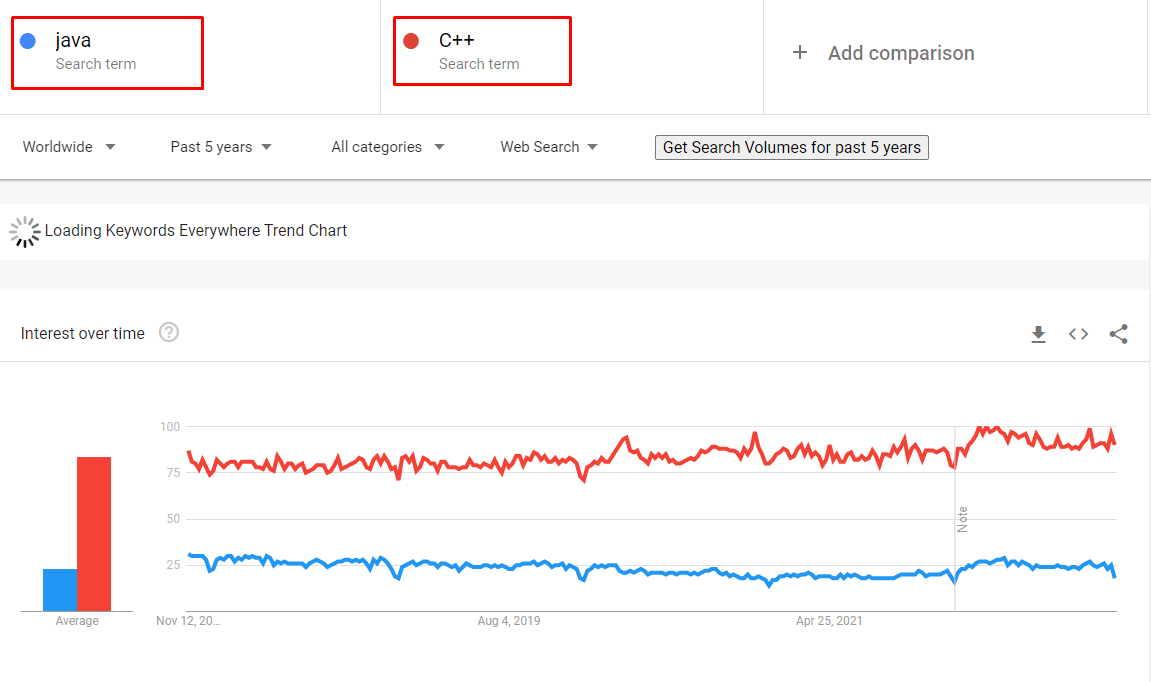Share the Interest over time chart
Screen dimensions: 1151x682
(1118, 334)
